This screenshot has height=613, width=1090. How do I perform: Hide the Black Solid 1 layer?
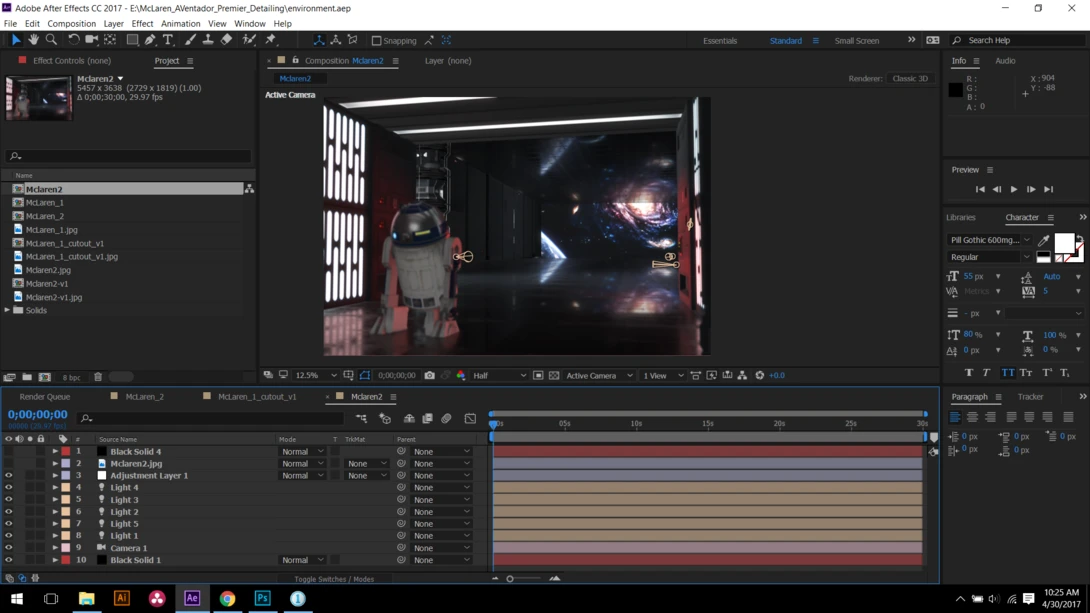[8, 560]
